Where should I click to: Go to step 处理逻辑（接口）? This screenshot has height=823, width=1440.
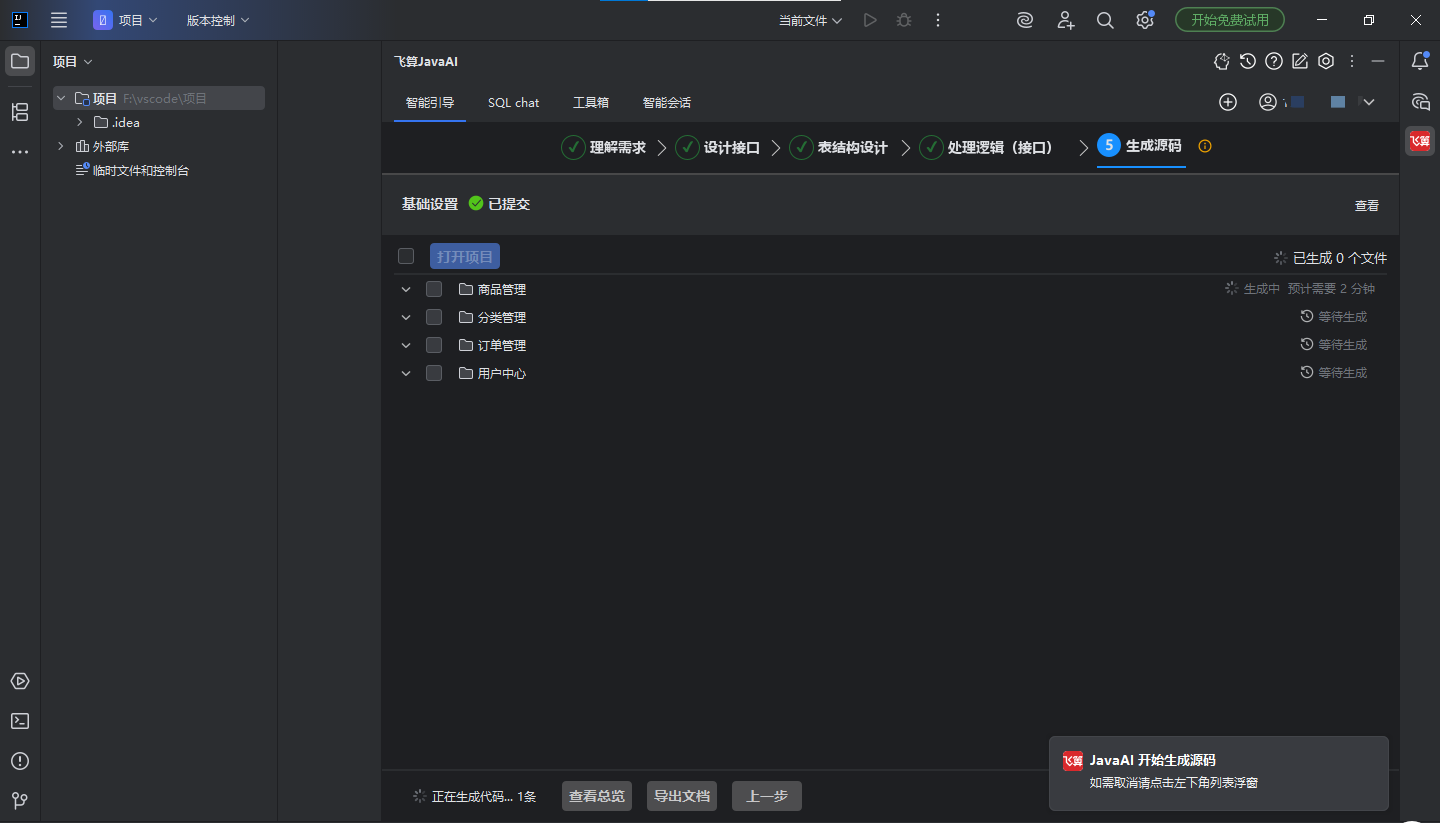(986, 147)
